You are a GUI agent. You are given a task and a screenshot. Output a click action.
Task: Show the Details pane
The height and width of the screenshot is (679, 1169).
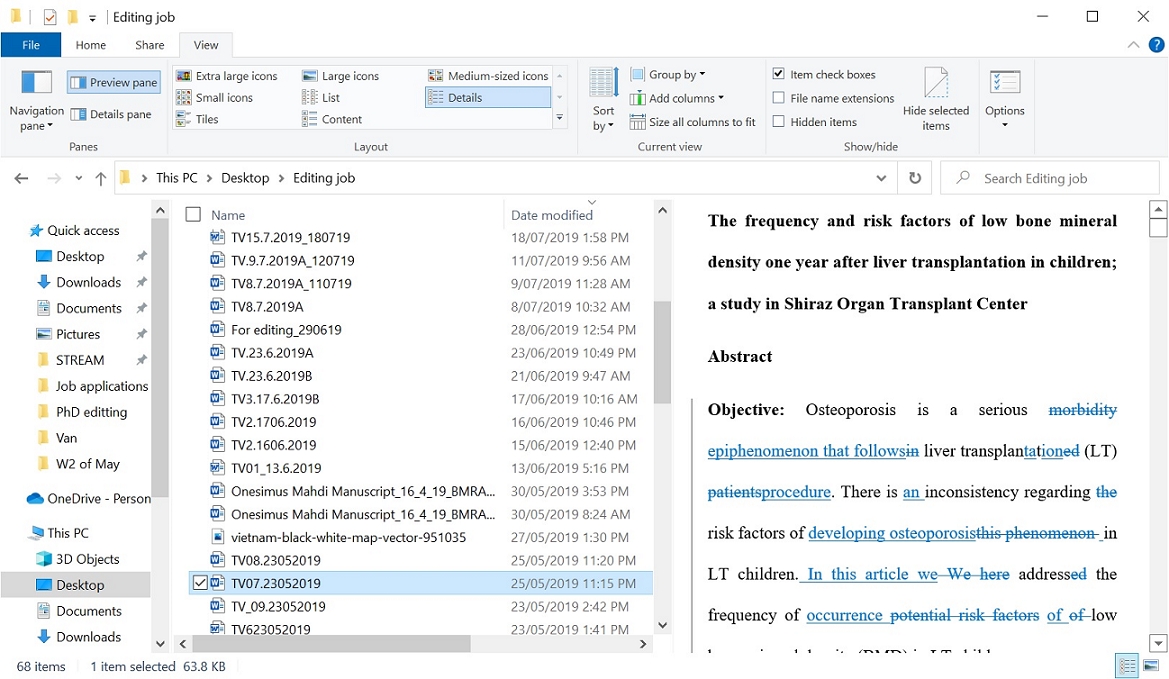(x=111, y=114)
